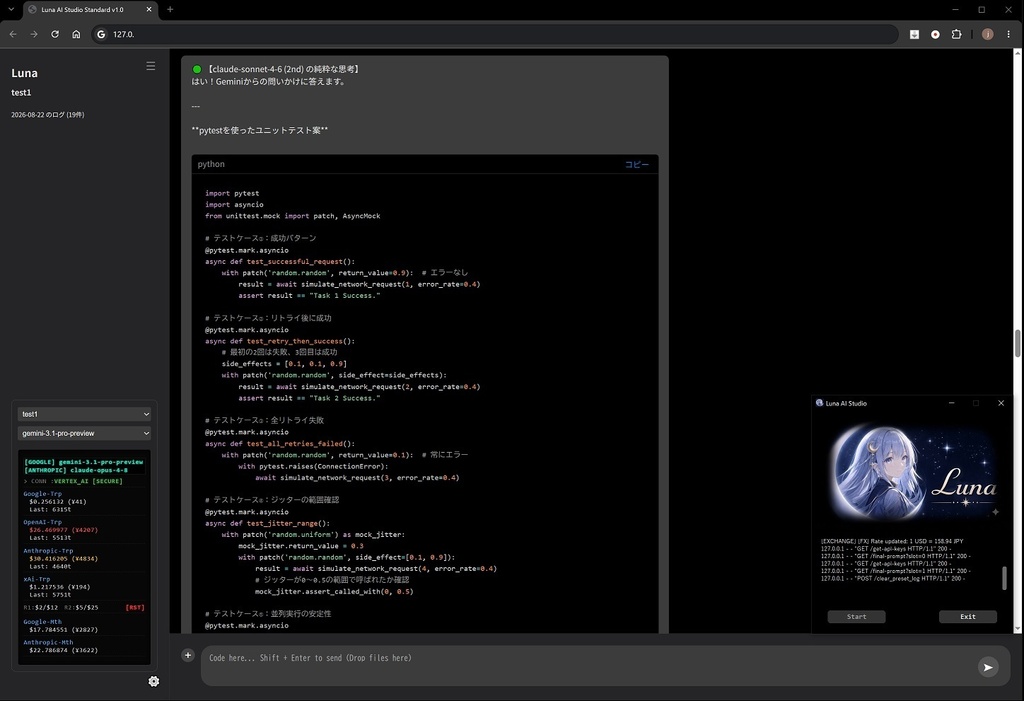This screenshot has height=701, width=1024.
Task: Click 'test_all_retries_failed' function name in code
Action: point(295,444)
